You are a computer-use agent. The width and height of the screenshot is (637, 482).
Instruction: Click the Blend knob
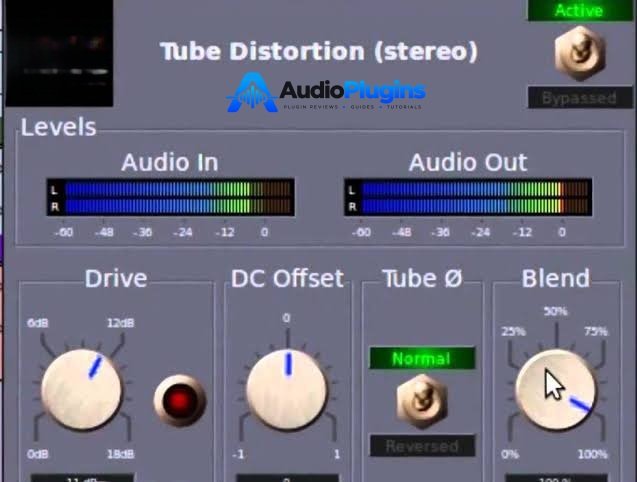point(556,389)
